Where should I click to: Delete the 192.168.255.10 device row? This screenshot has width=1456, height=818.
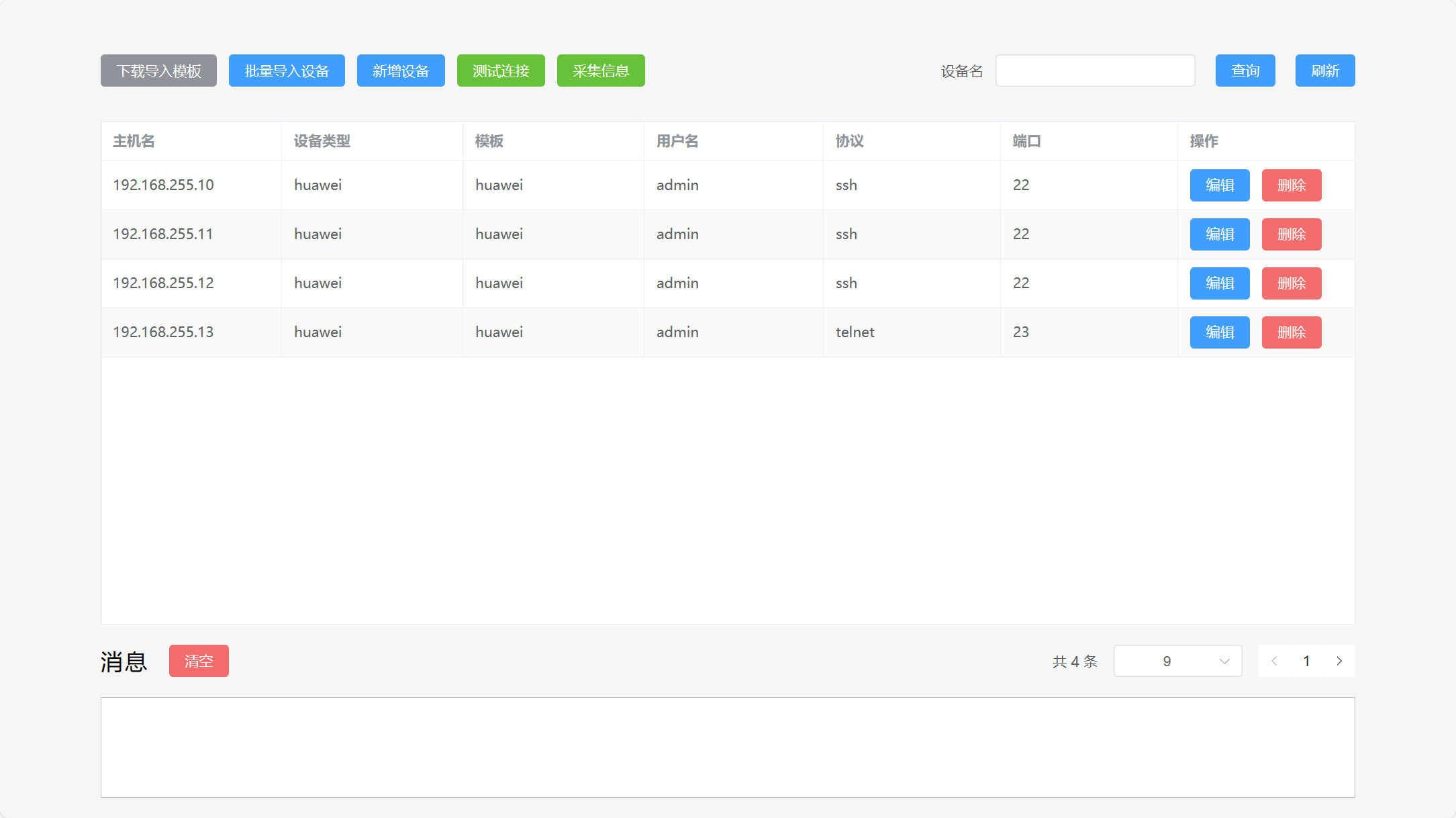click(x=1291, y=185)
